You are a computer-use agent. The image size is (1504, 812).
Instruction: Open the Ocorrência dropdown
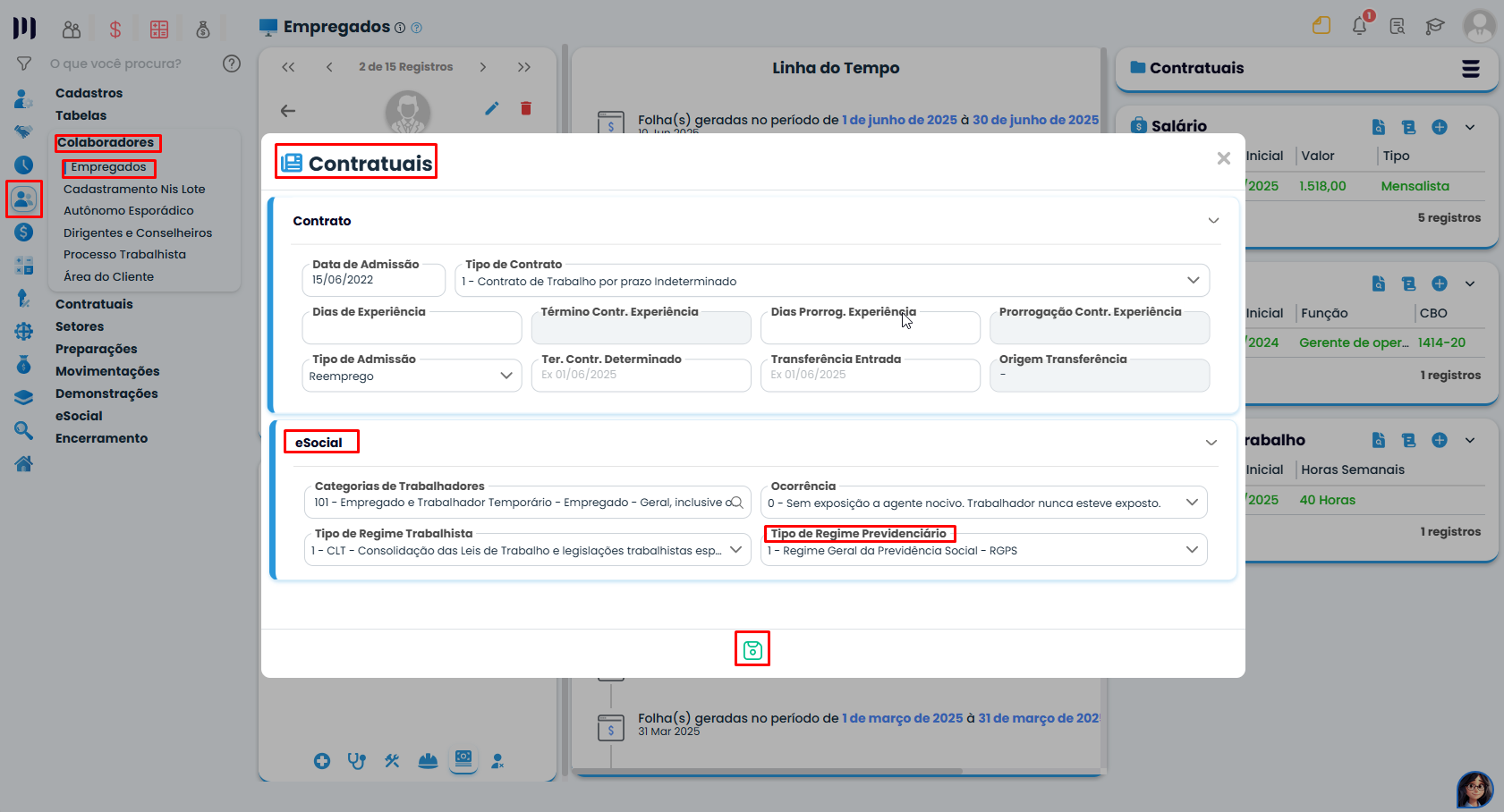[983, 503]
